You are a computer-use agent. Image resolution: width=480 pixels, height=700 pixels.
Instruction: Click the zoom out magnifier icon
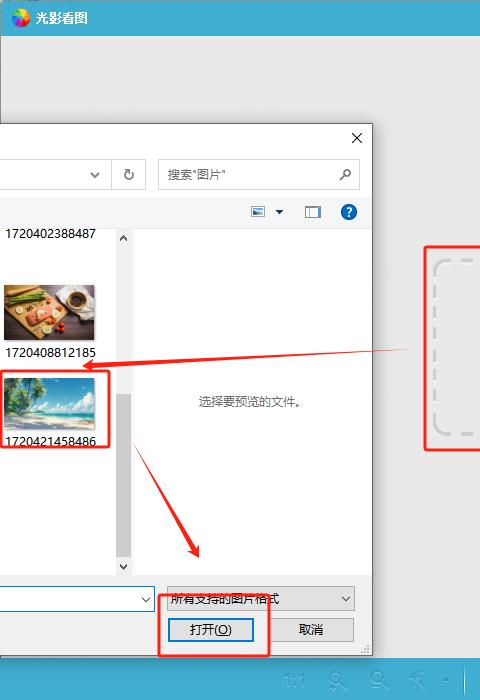pyautogui.click(x=379, y=680)
